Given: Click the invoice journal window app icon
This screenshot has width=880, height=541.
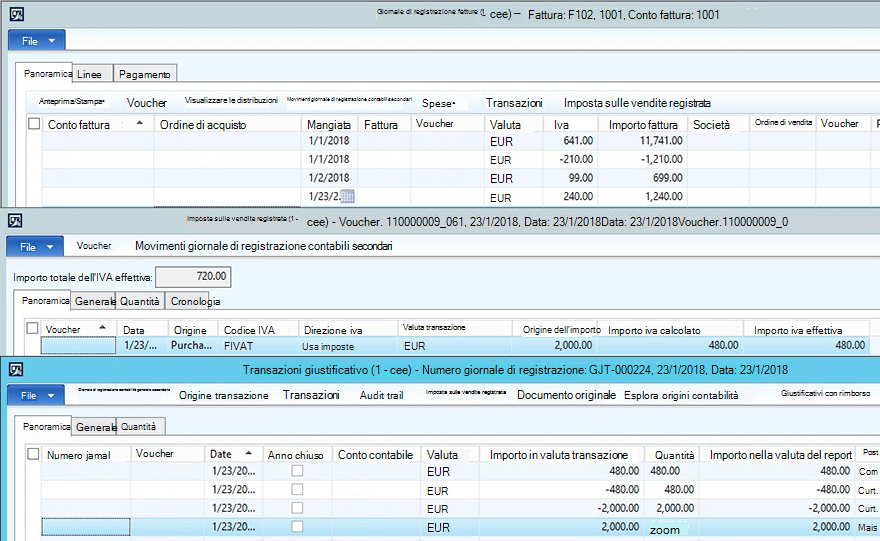Looking at the screenshot, I should [17, 14].
